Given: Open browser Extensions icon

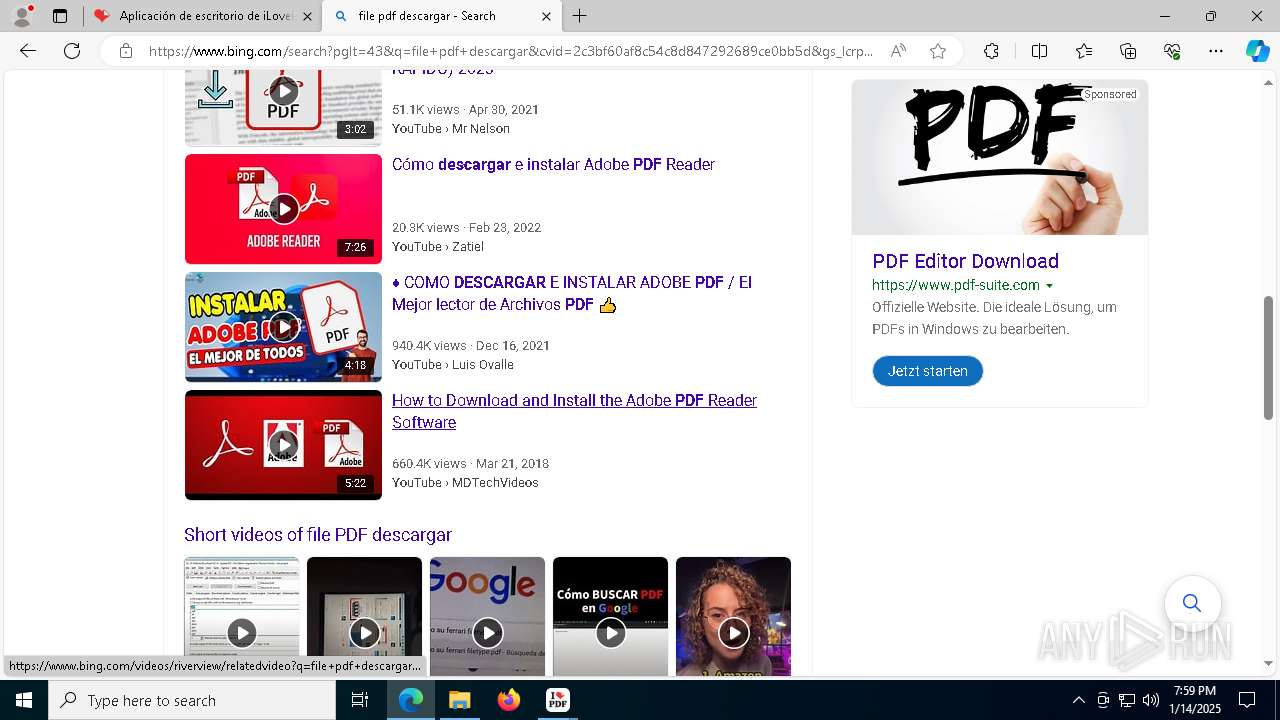Looking at the screenshot, I should click(x=991, y=51).
